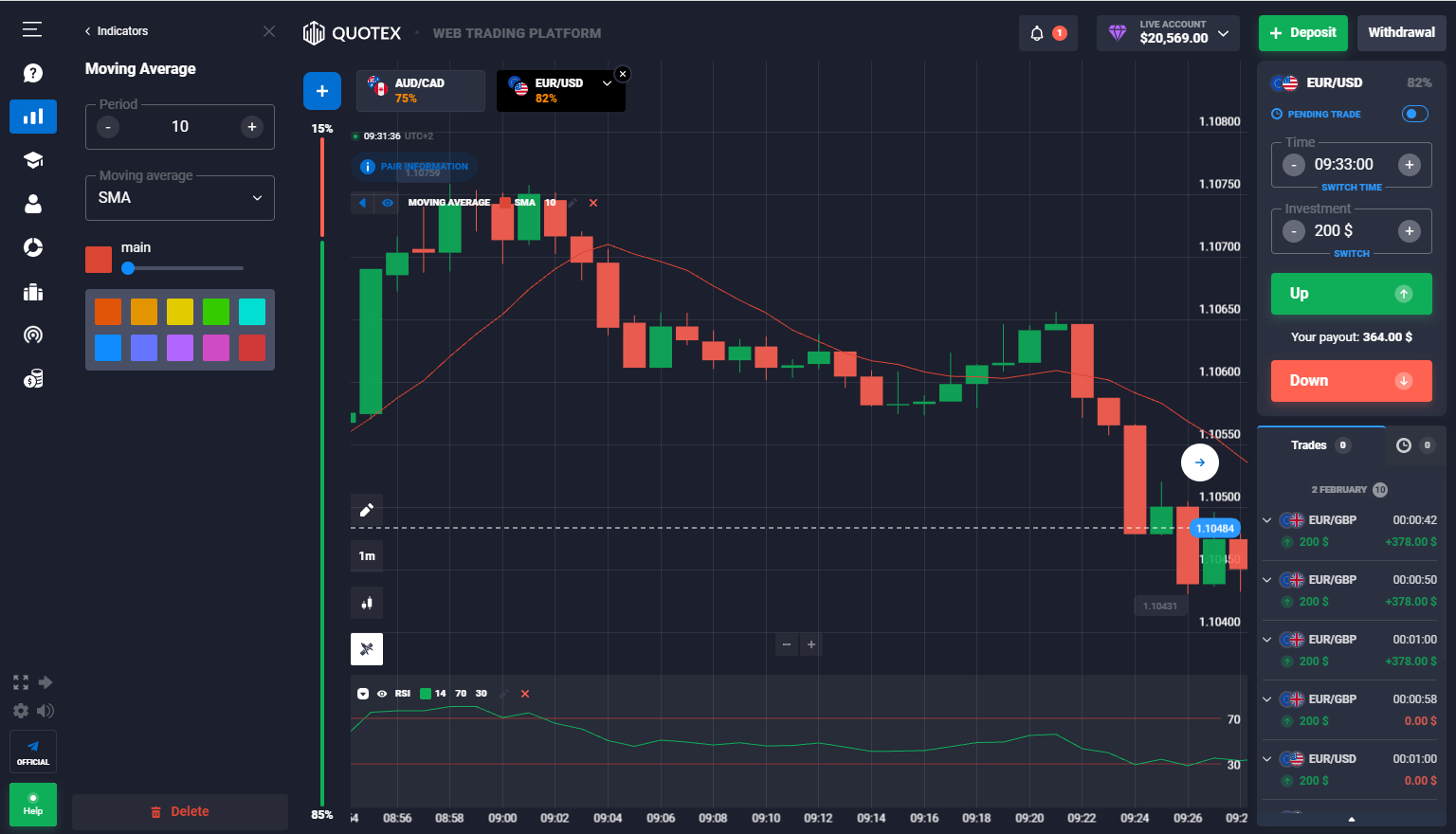
Task: Place a Down trade
Action: (1351, 381)
